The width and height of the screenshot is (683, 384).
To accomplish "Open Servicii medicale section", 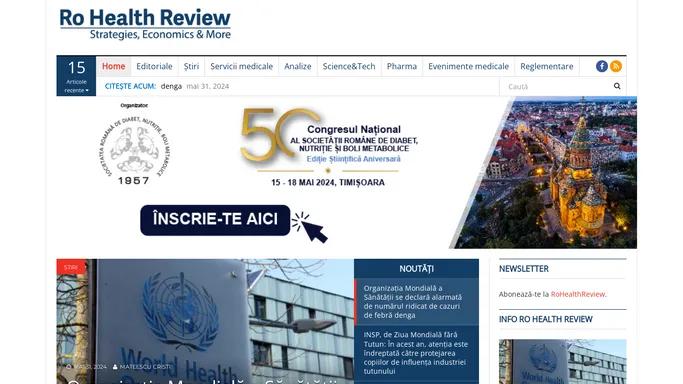I will point(241,66).
